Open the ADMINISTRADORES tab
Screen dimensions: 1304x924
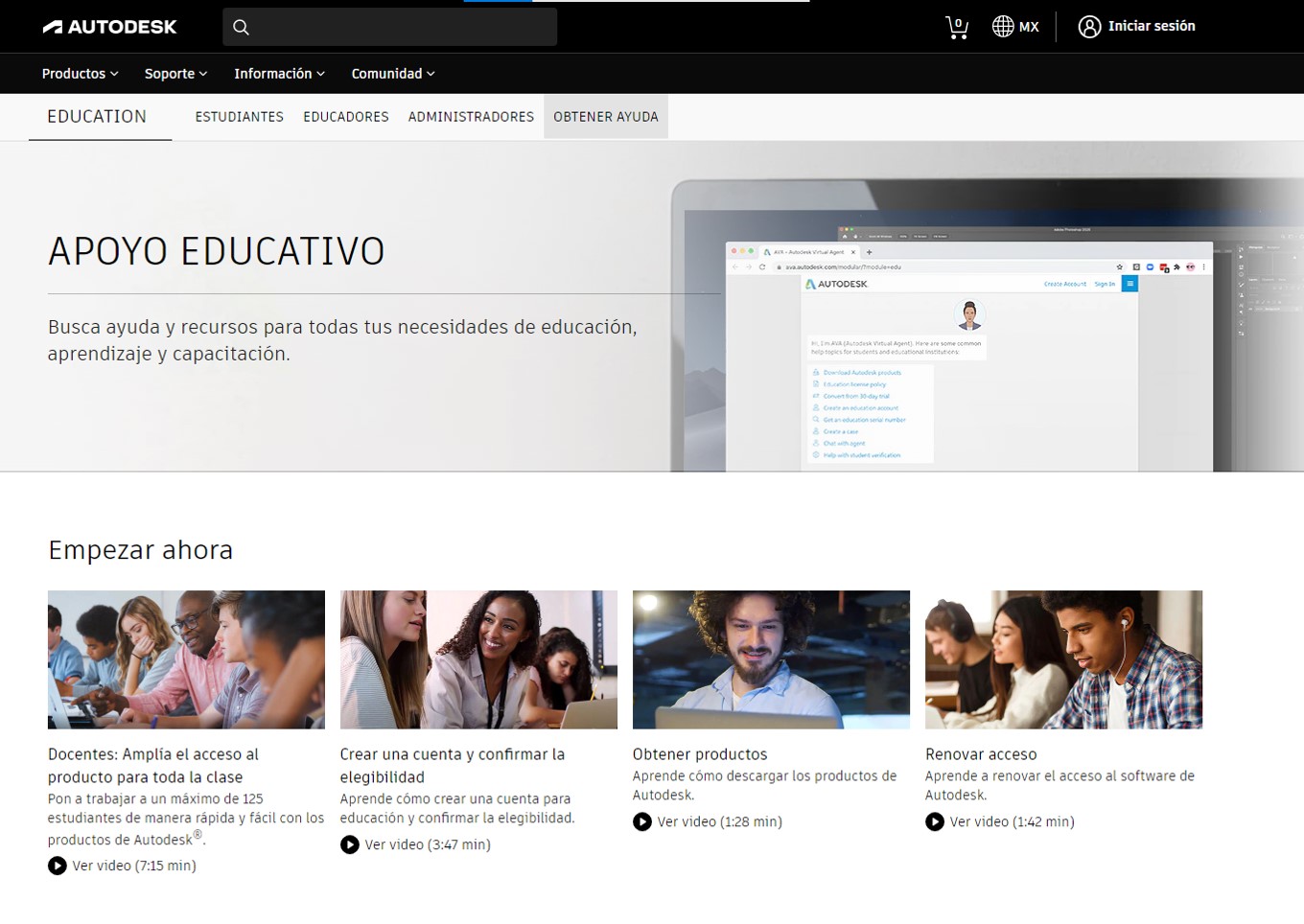coord(471,117)
